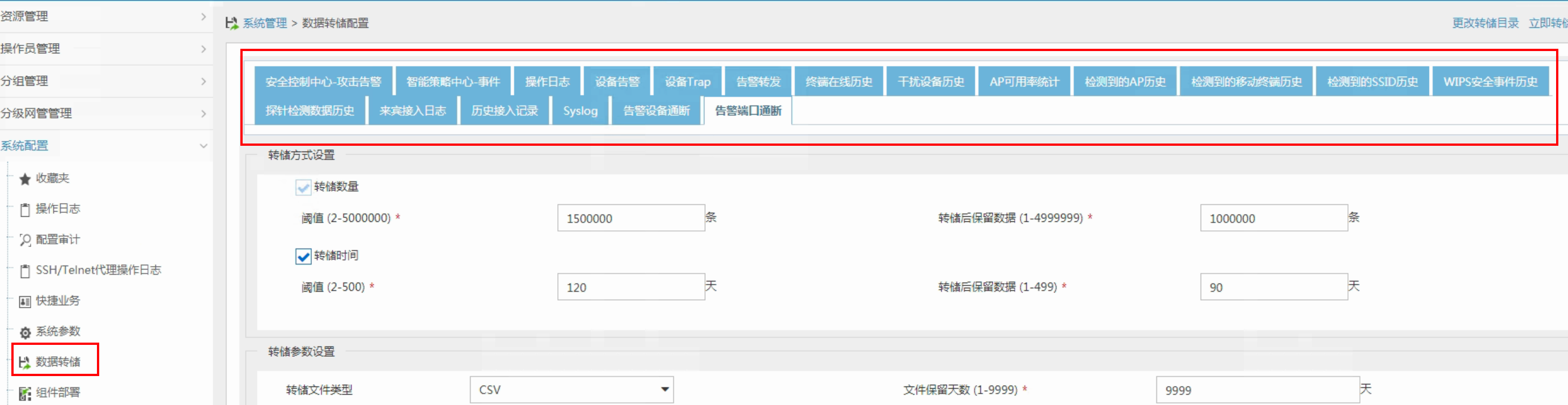Image resolution: width=1568 pixels, height=405 pixels.
Task: Open 配置审计 in the sidebar tree
Action: point(58,239)
